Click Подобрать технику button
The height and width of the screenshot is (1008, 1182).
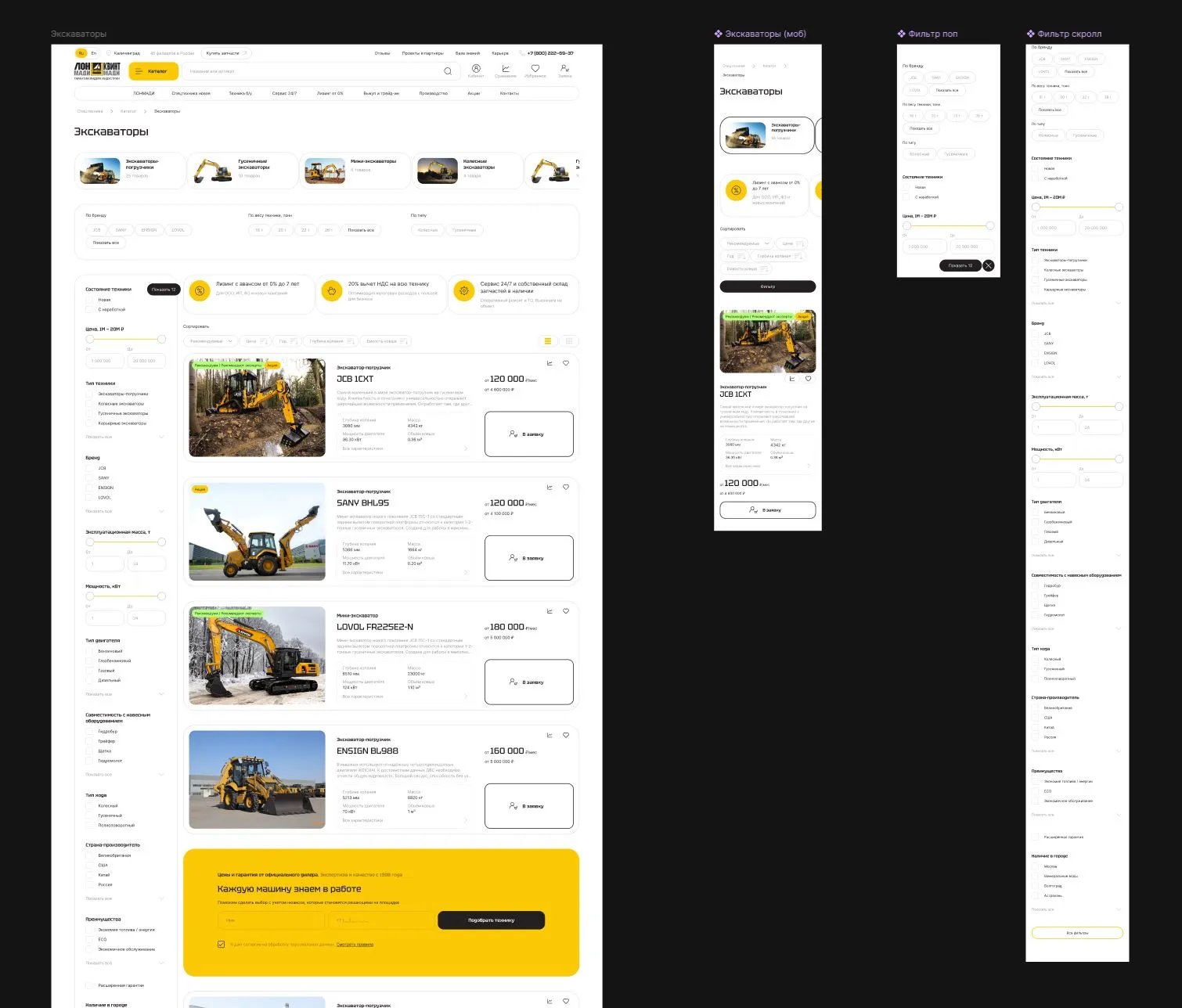(x=491, y=920)
